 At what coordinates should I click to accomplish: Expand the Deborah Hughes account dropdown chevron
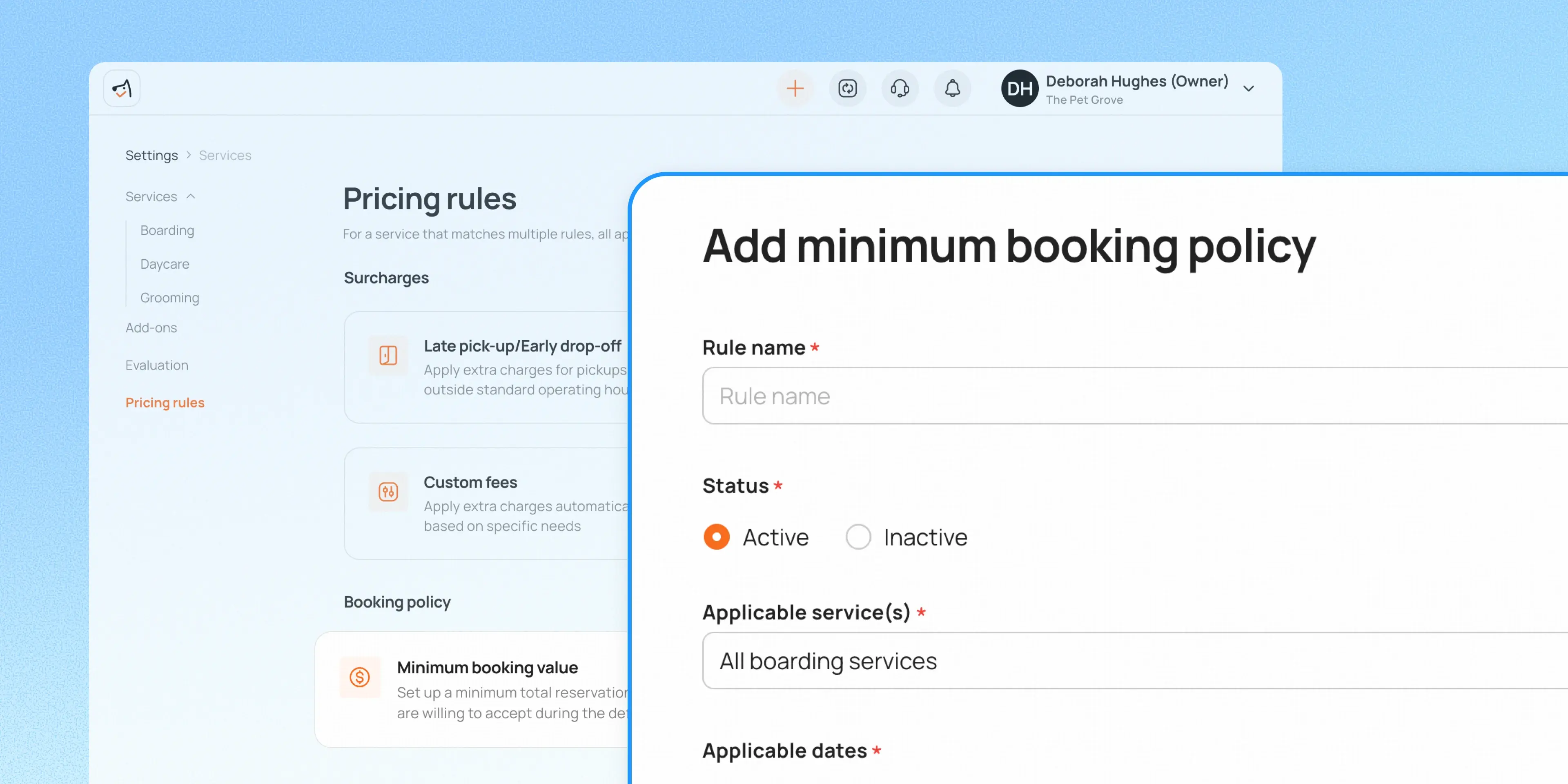pyautogui.click(x=1248, y=89)
